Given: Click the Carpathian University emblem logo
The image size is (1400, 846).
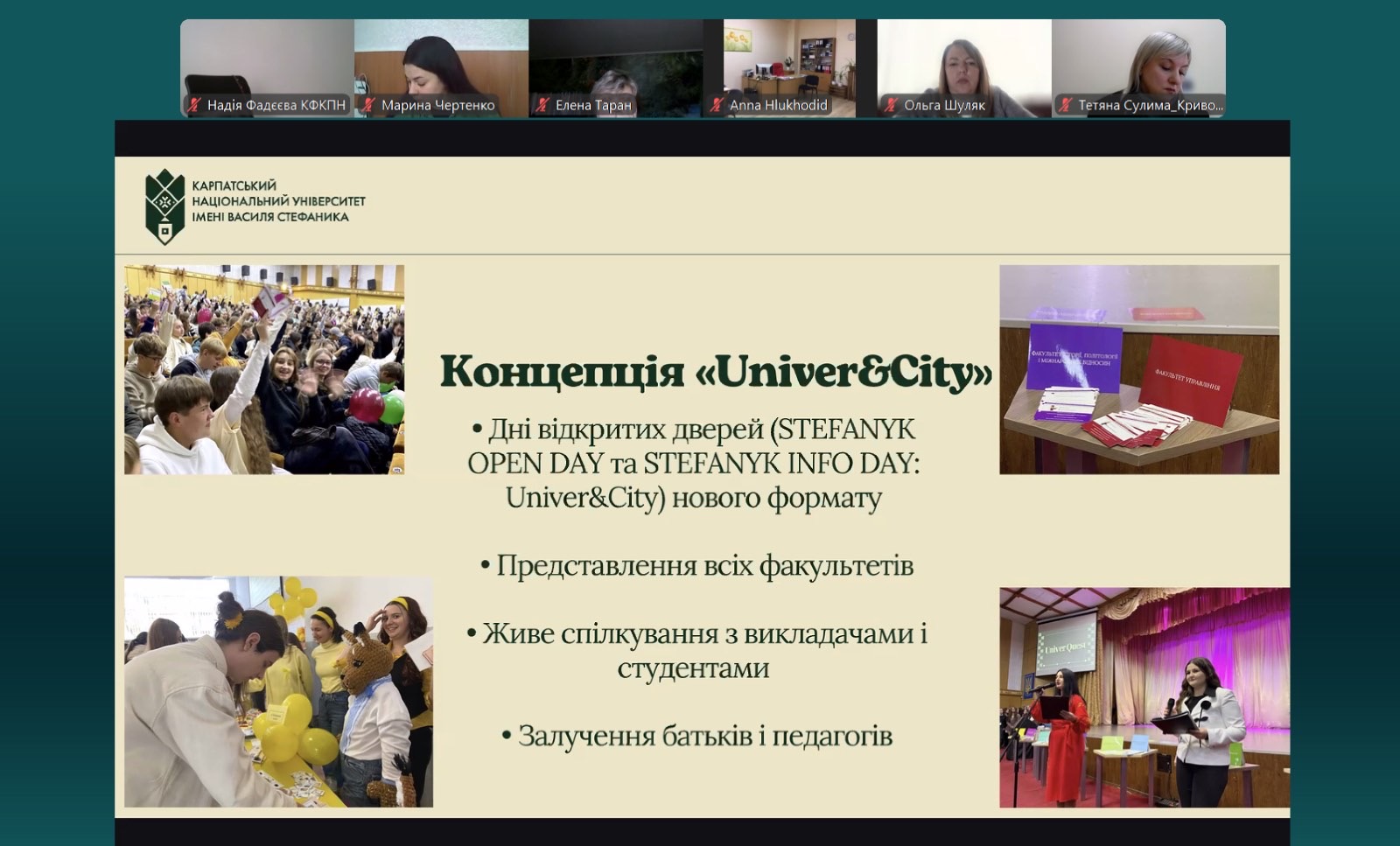Looking at the screenshot, I should tap(164, 206).
